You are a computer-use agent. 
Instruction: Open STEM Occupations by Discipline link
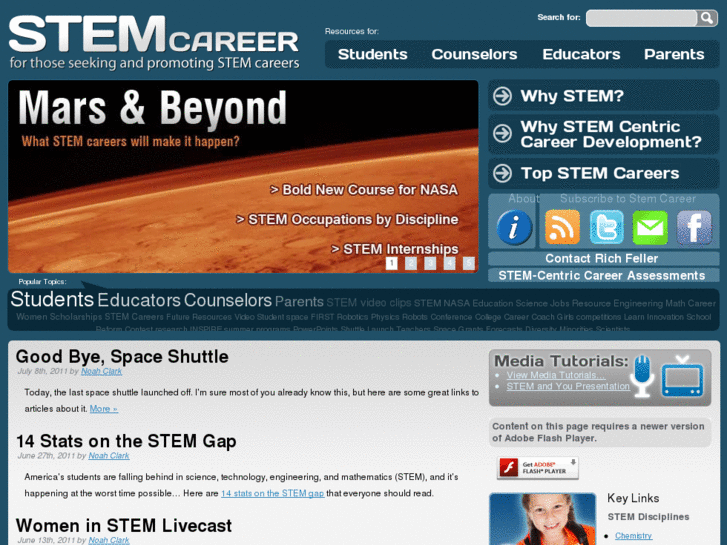pyautogui.click(x=347, y=219)
